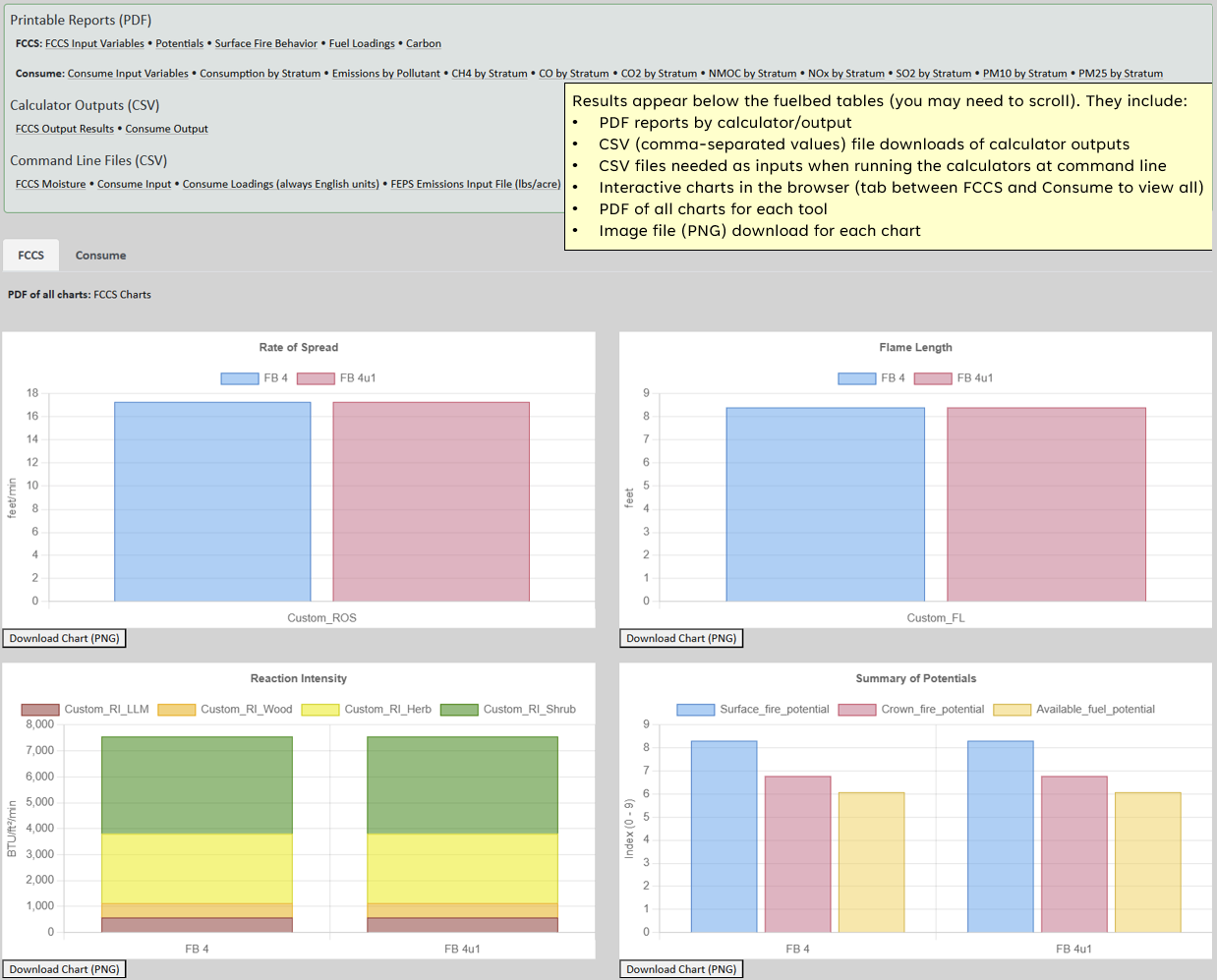
Task: Open the FCCS Input Variables PDF report
Action: (x=94, y=43)
